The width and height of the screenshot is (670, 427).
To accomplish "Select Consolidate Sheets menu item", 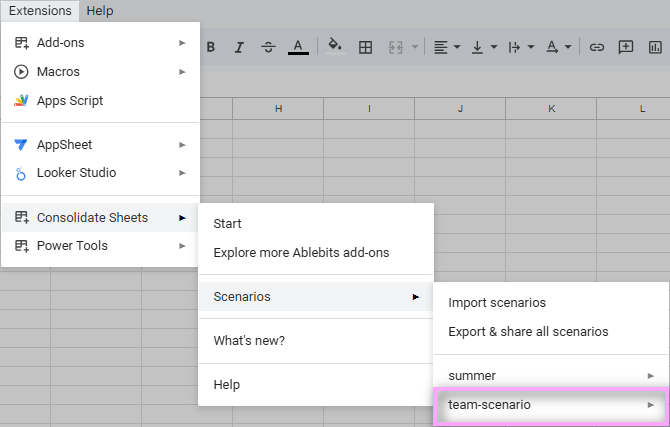I will pyautogui.click(x=100, y=218).
